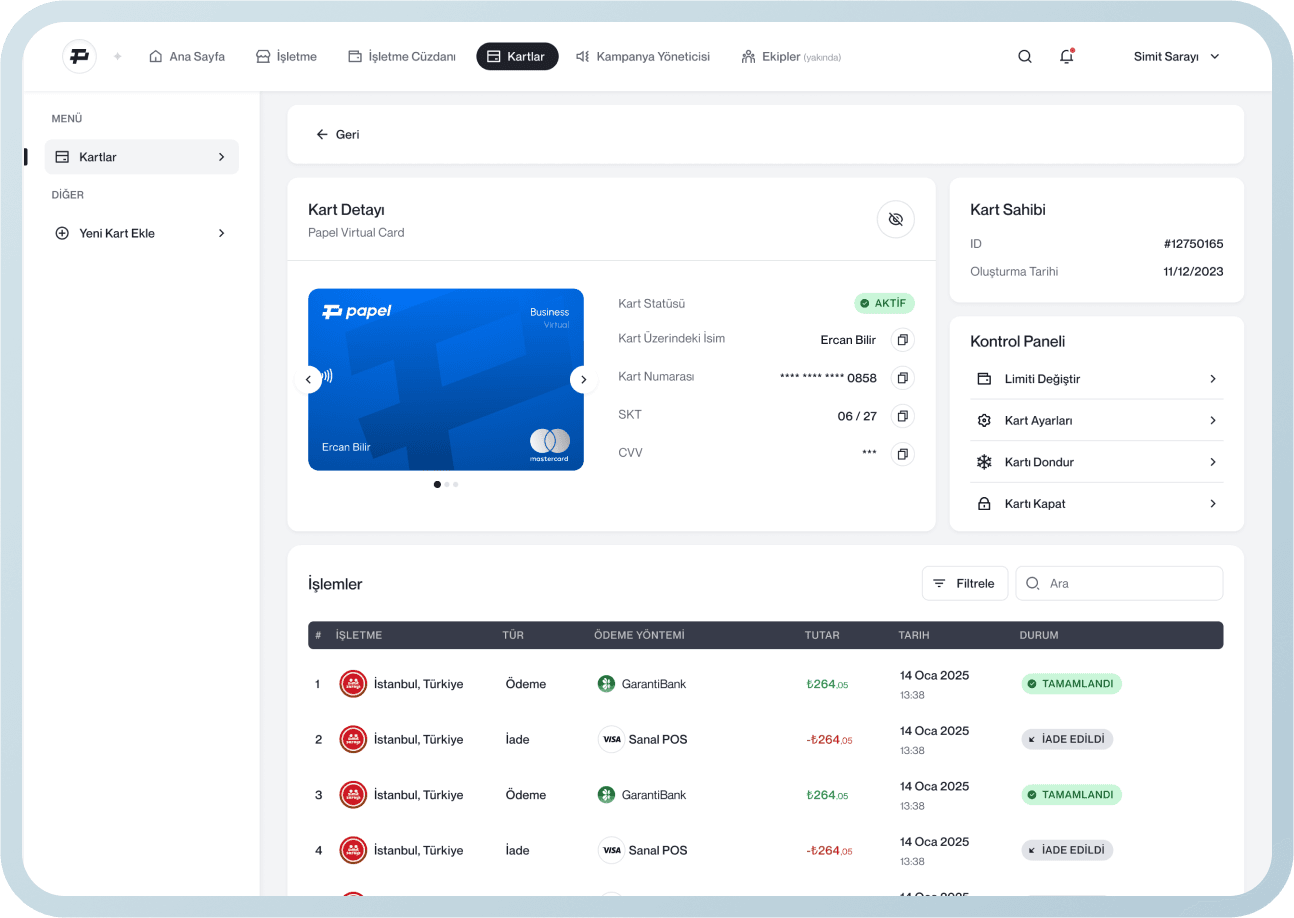Click the Ara search field in İşlemler
Screen dimensions: 1294x918
pyautogui.click(x=1120, y=583)
